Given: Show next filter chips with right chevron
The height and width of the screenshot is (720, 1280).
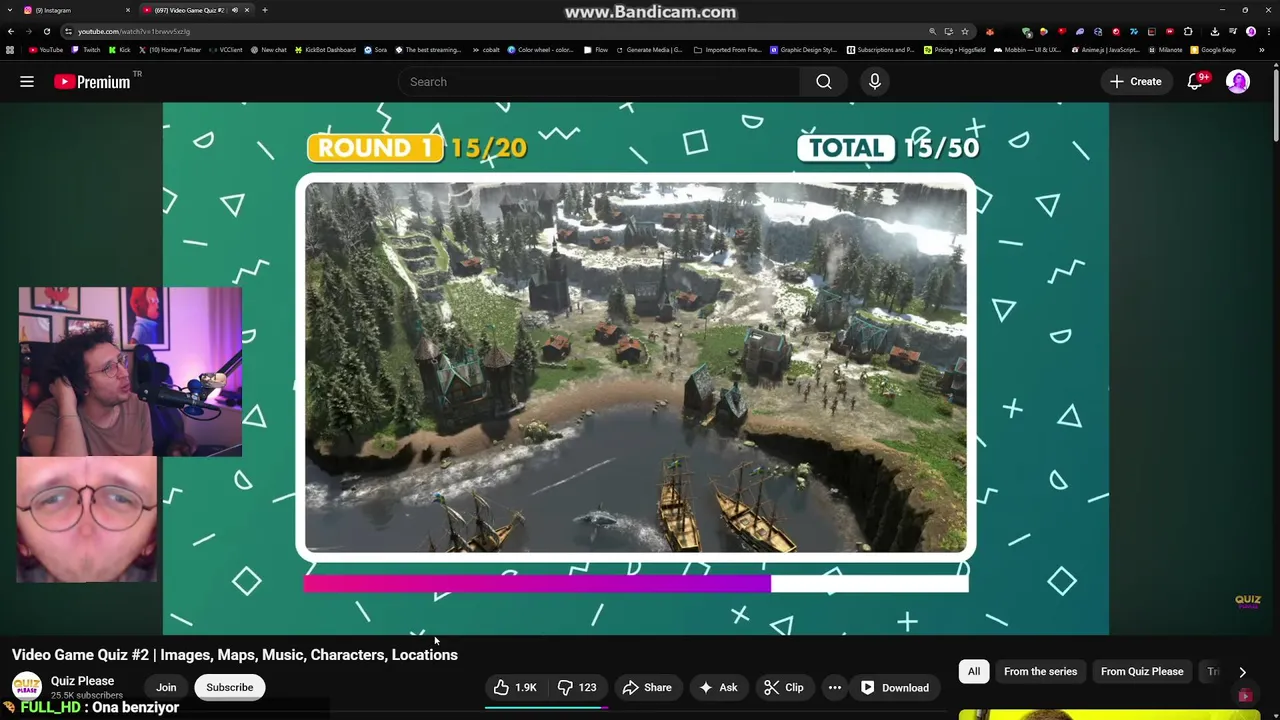Looking at the screenshot, I should click(x=1242, y=672).
